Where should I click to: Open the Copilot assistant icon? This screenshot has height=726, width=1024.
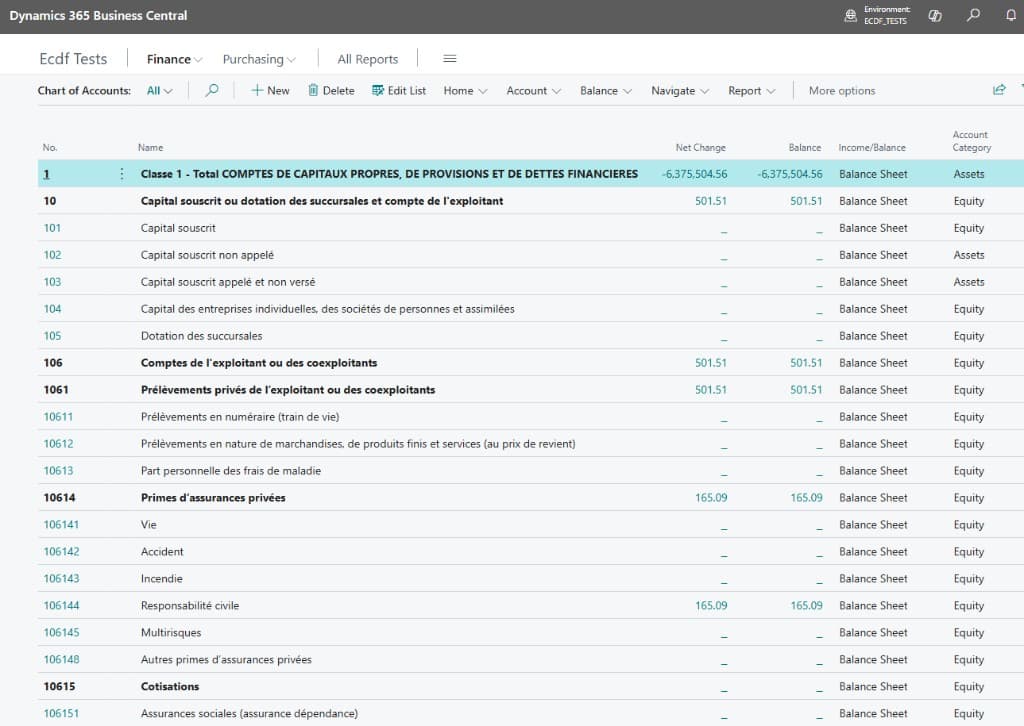pos(937,16)
